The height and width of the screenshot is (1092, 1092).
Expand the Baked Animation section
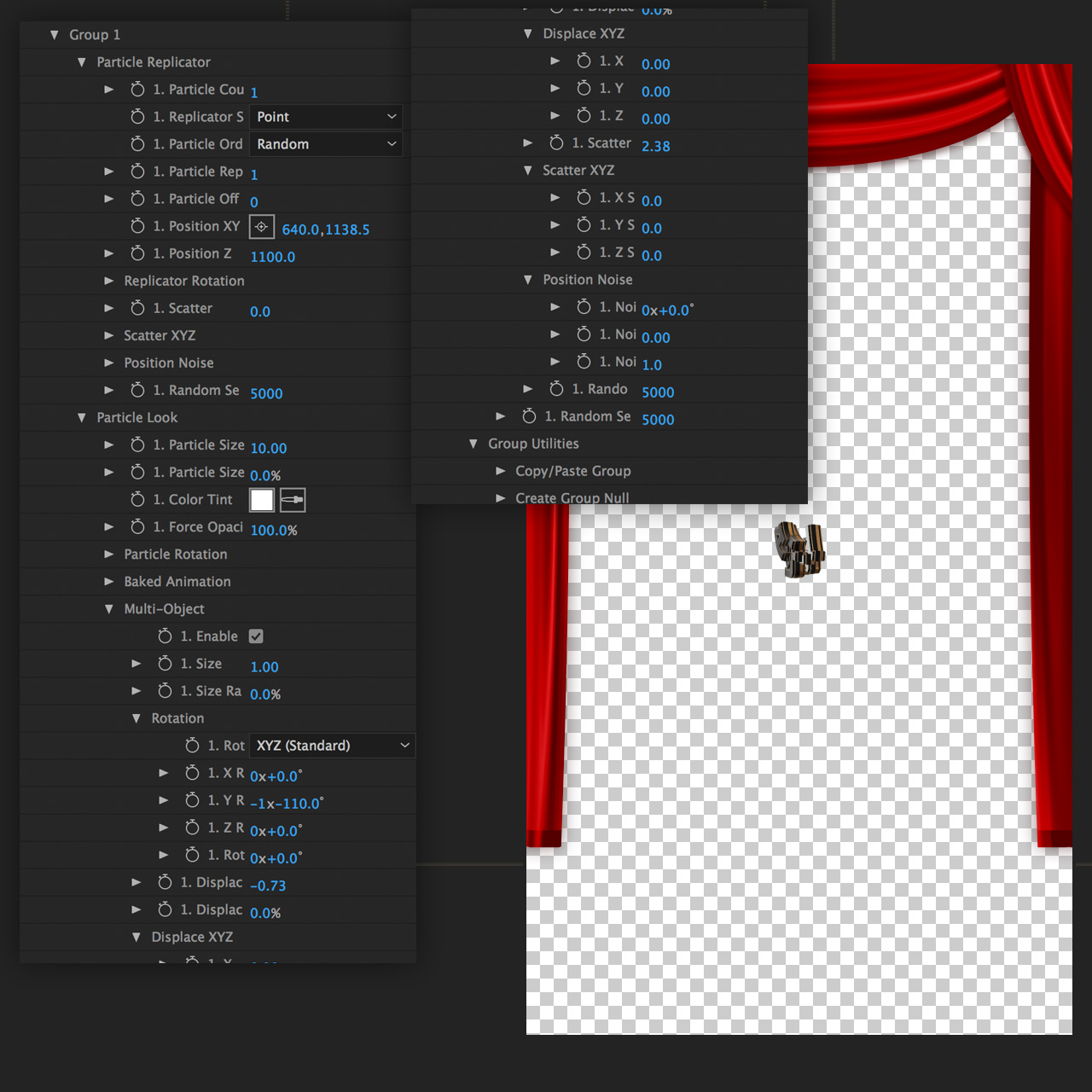click(x=109, y=582)
